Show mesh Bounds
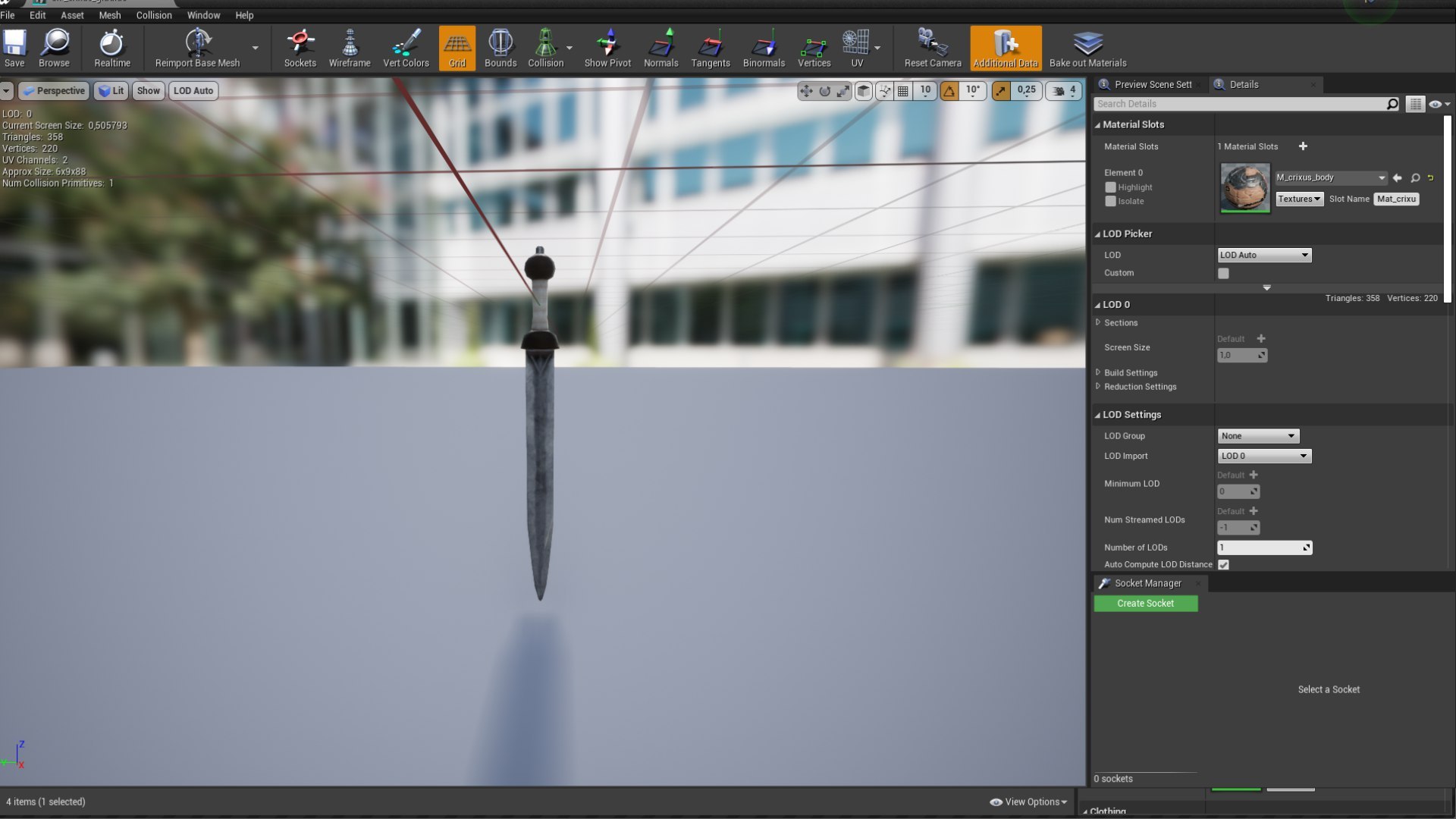This screenshot has width=1456, height=819. pyautogui.click(x=500, y=49)
